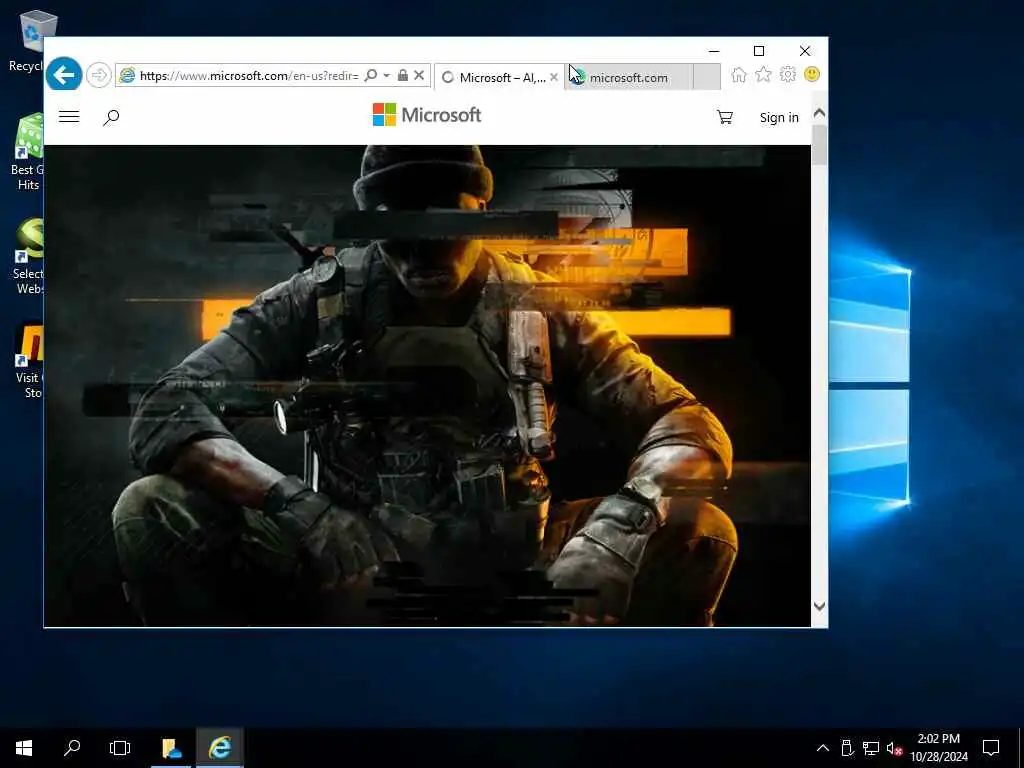Click the microsoft.com address URL field
The width and height of the screenshot is (1024, 768).
click(x=249, y=76)
